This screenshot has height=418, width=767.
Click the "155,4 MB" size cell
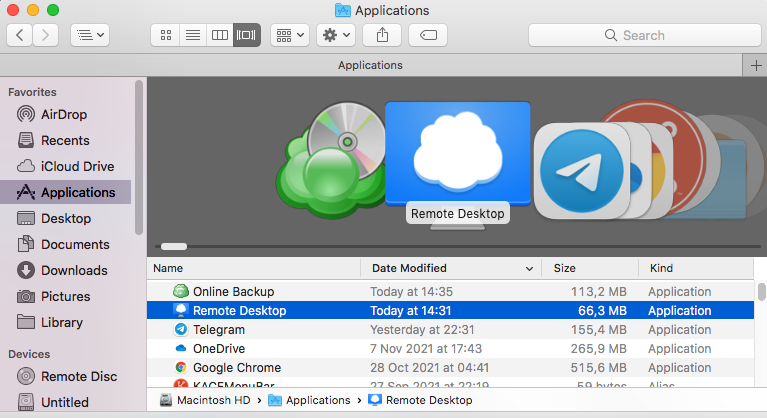[x=598, y=330]
